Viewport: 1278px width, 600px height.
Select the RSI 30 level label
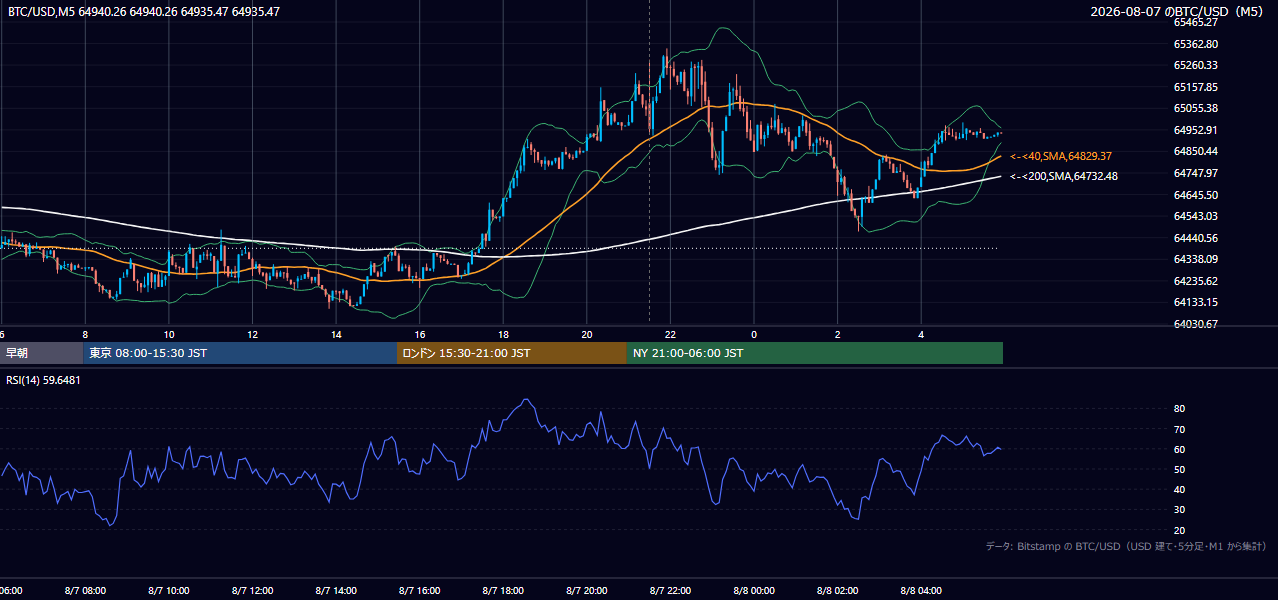coord(1180,510)
